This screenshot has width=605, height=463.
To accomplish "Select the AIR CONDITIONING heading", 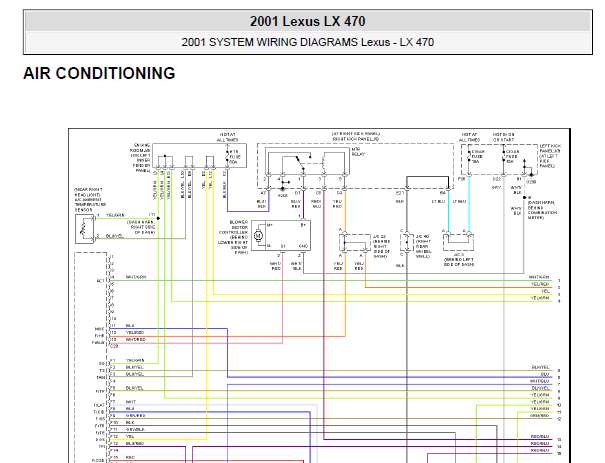I will tap(99, 73).
